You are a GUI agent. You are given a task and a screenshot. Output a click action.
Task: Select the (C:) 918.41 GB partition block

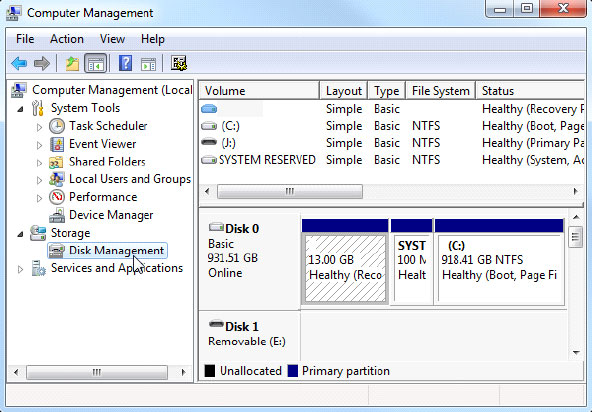[x=499, y=268]
